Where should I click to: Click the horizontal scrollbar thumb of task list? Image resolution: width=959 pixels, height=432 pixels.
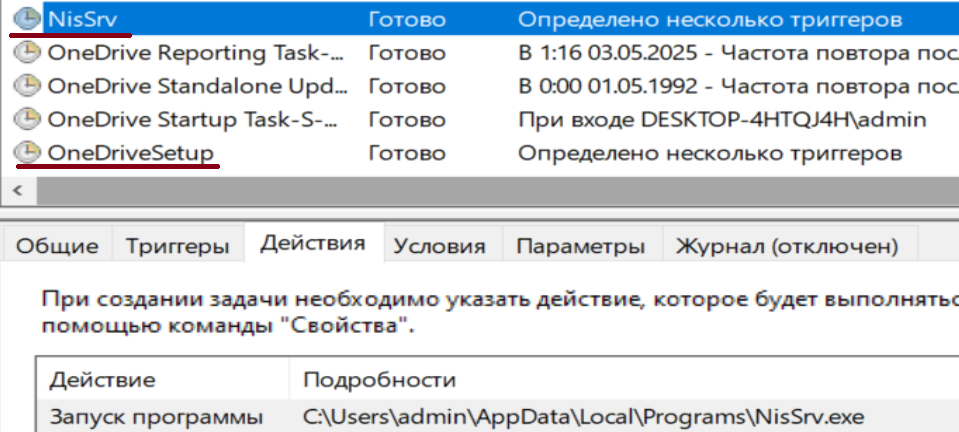(497, 190)
